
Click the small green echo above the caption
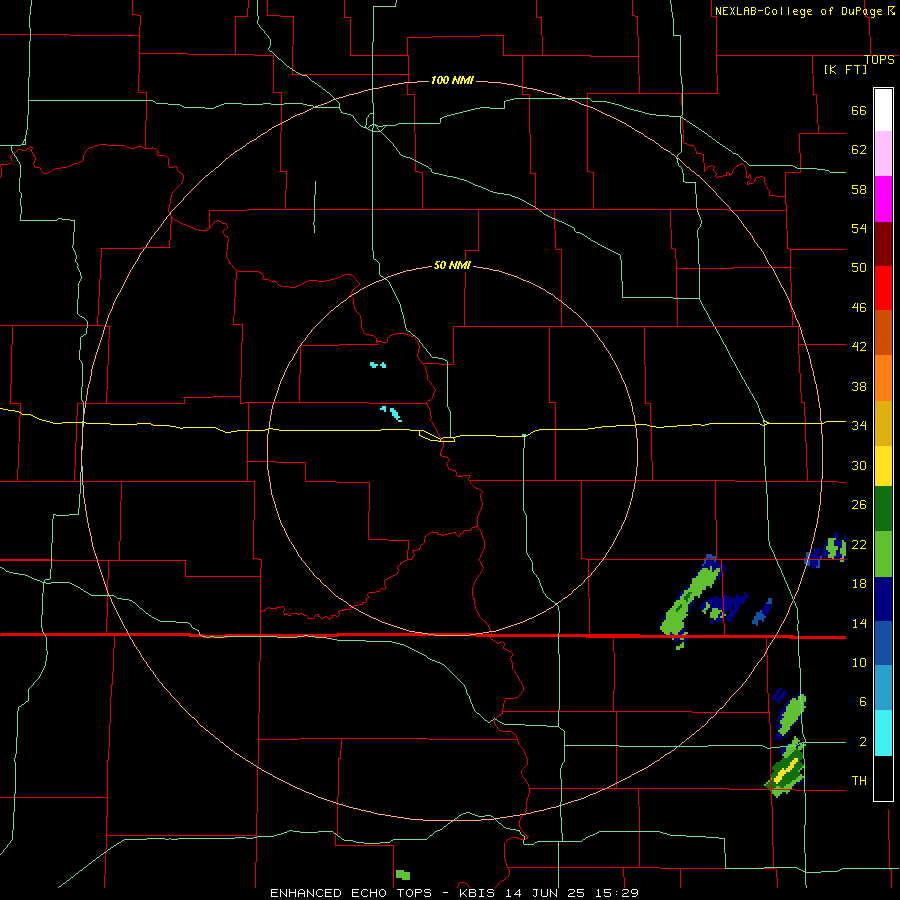403,875
